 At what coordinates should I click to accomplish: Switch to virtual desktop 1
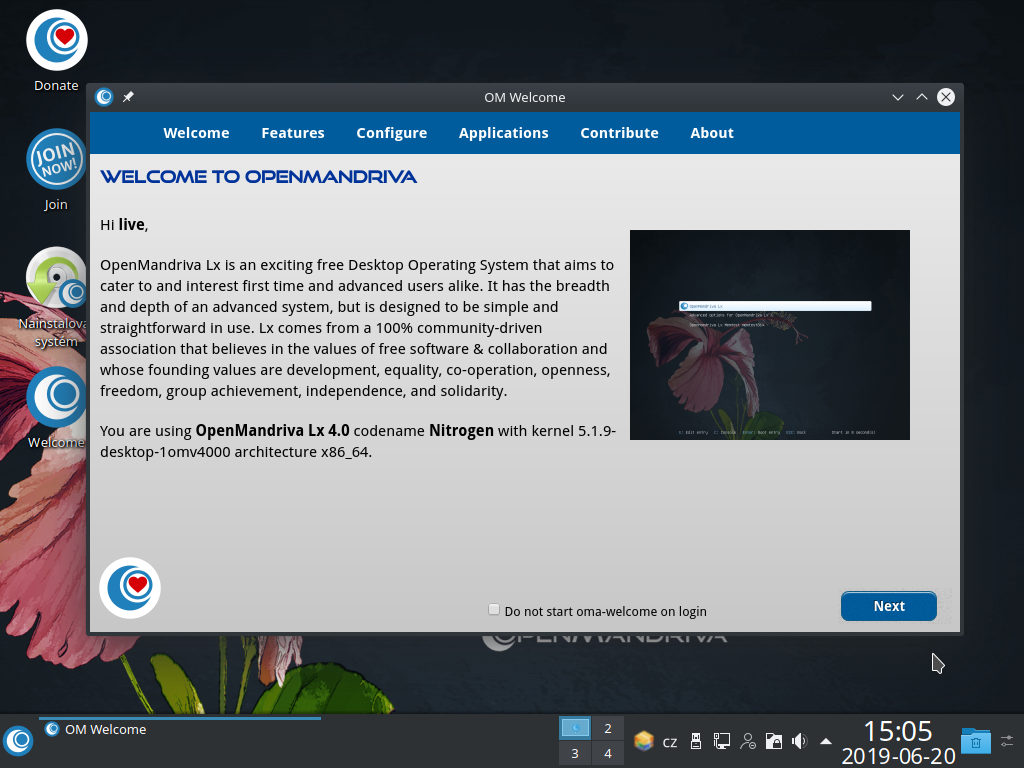[x=575, y=728]
